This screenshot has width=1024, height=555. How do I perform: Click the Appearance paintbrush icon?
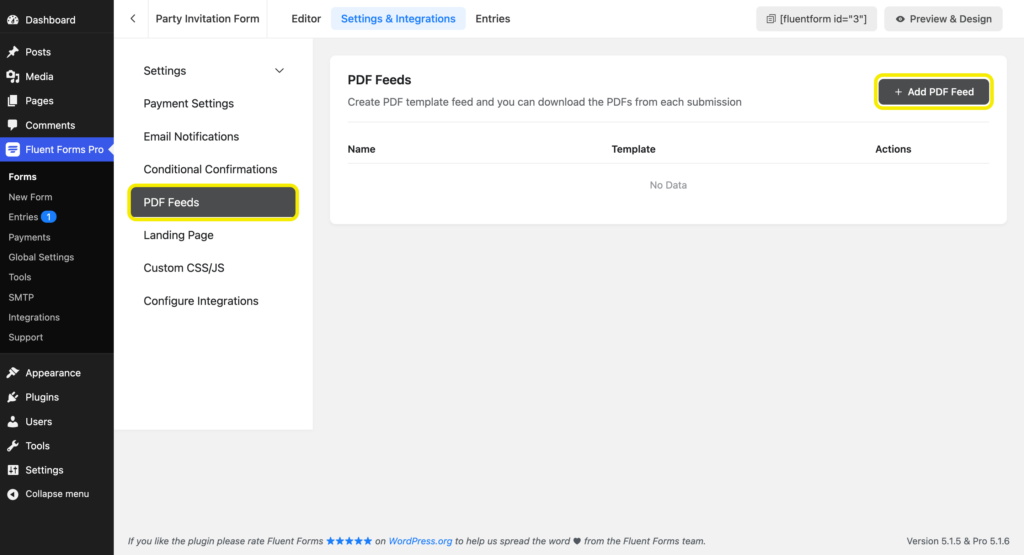[12, 373]
